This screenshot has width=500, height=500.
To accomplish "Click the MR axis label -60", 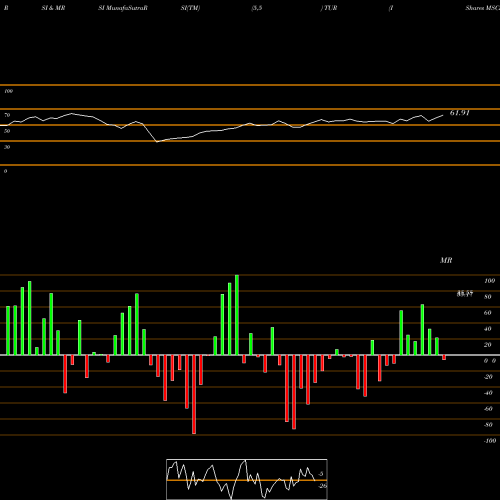I will (x=488, y=409).
